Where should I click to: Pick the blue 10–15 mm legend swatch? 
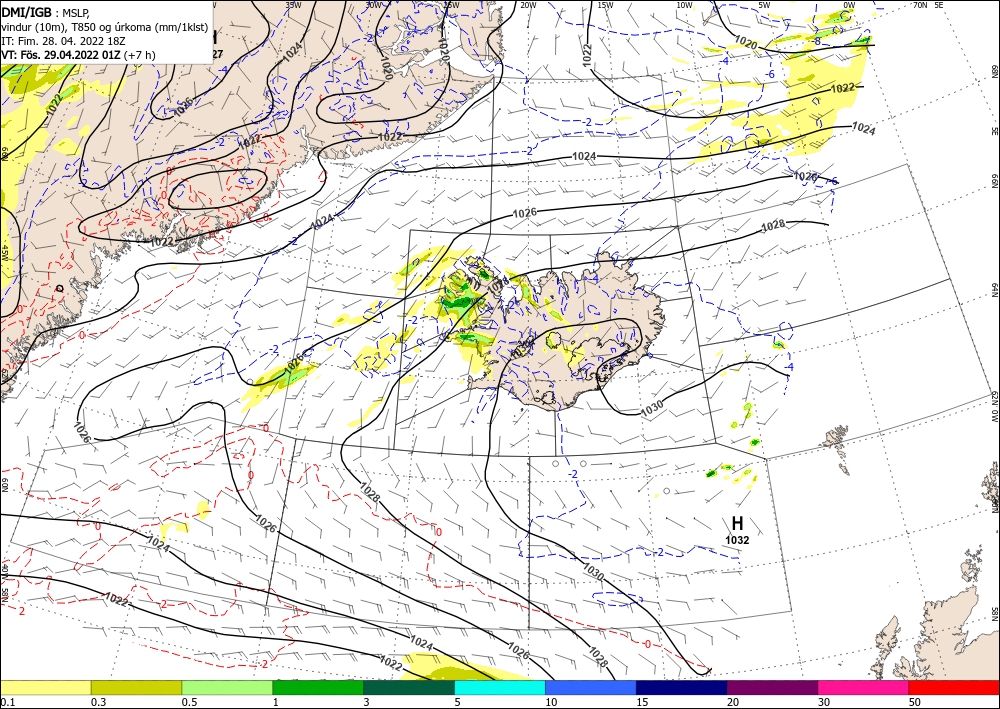click(591, 687)
